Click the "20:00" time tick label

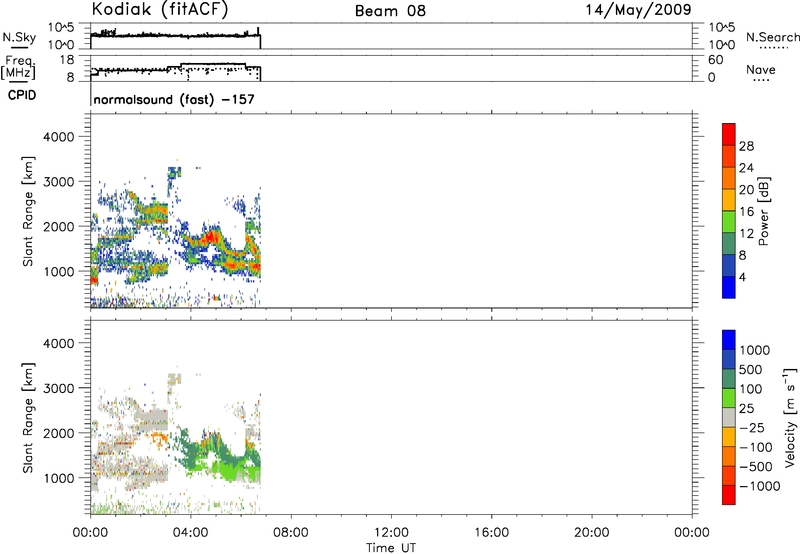(x=591, y=533)
